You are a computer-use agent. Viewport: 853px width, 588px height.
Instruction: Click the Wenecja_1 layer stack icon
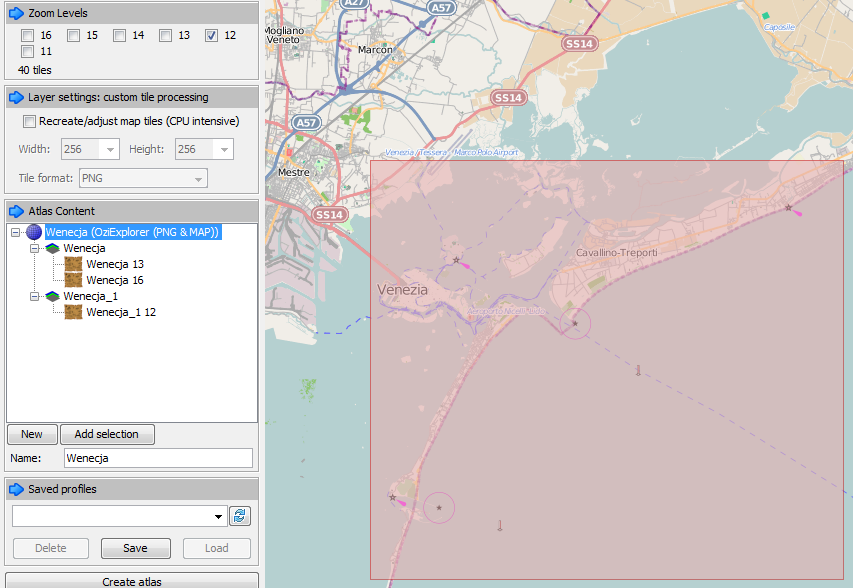point(52,296)
